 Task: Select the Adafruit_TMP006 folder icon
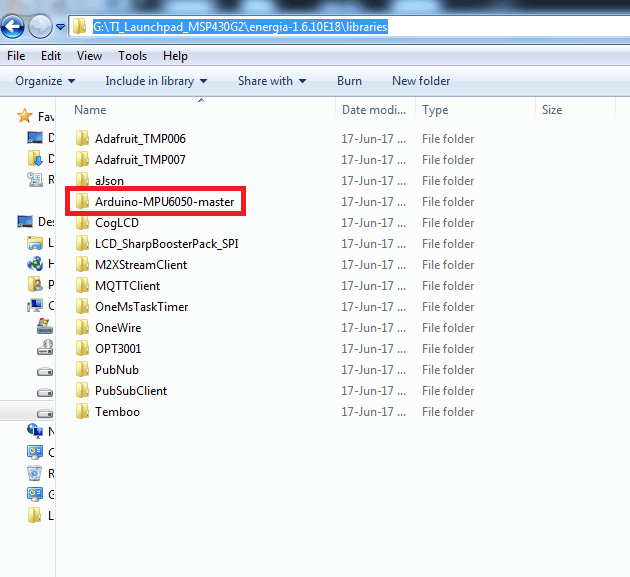coord(82,138)
